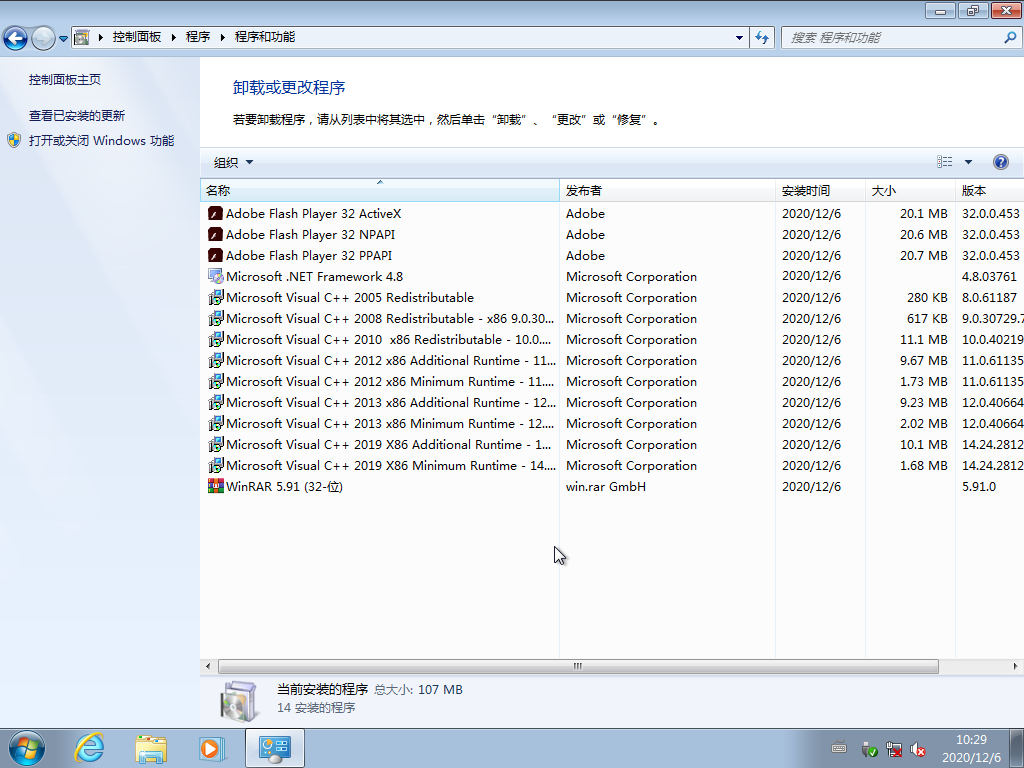Click the refresh icon beside the address bar
The height and width of the screenshot is (768, 1024).
click(761, 37)
